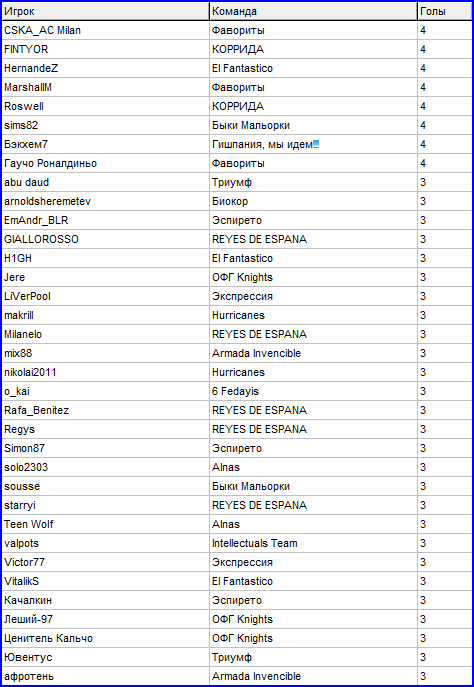Click the HernandeZ player name
Image resolution: width=474 pixels, height=687 pixels.
tap(31, 68)
